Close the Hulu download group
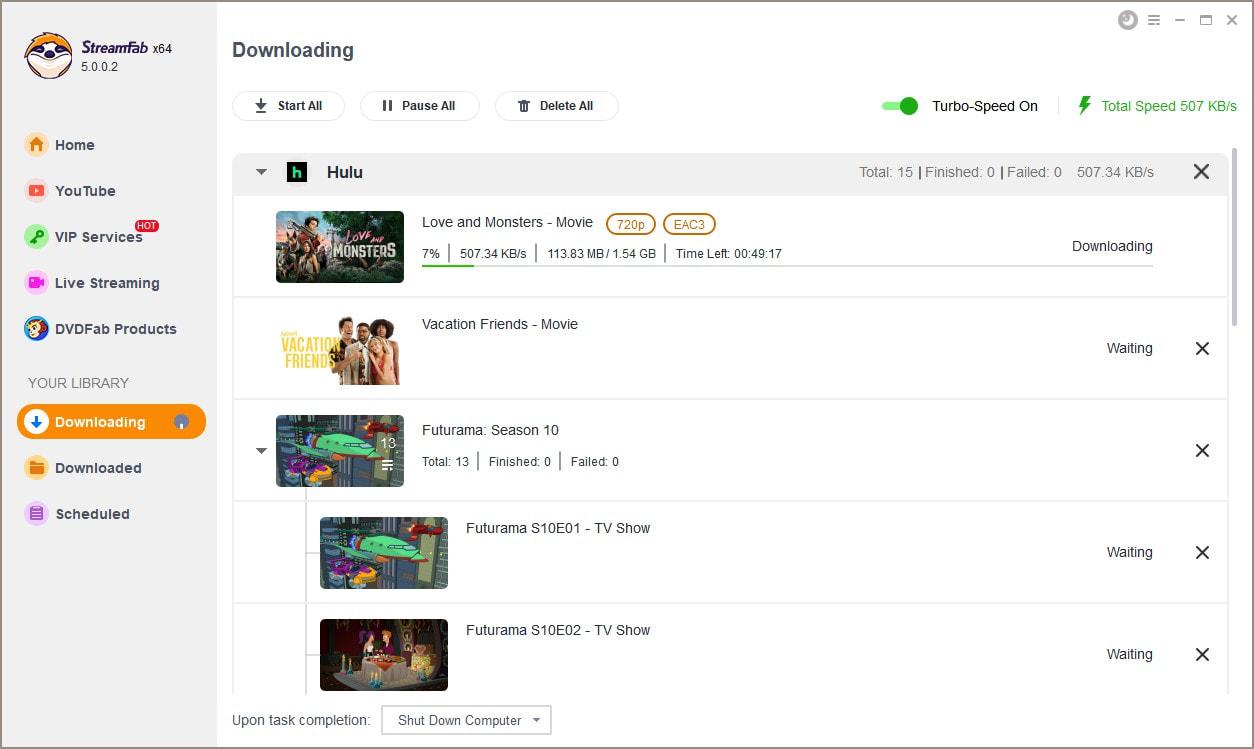 pyautogui.click(x=1201, y=172)
